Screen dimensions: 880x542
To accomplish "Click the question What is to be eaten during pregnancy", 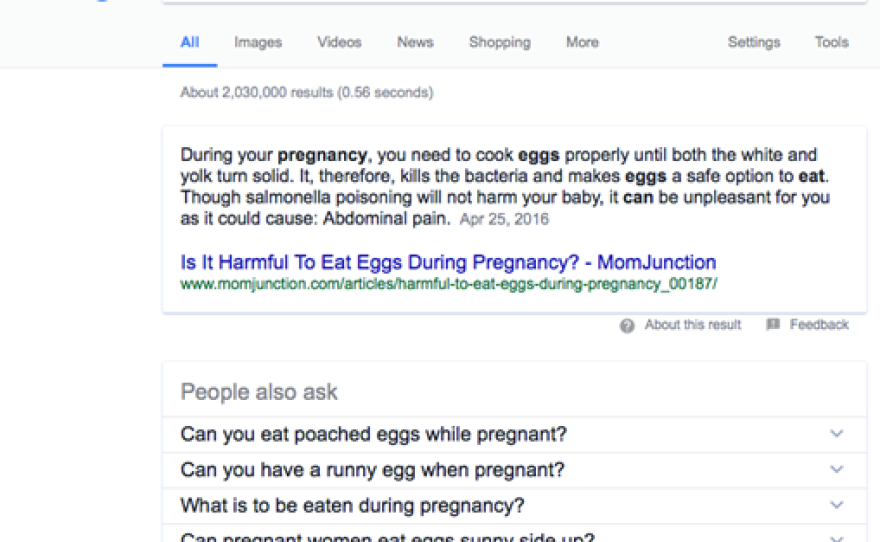I will click(x=352, y=505).
